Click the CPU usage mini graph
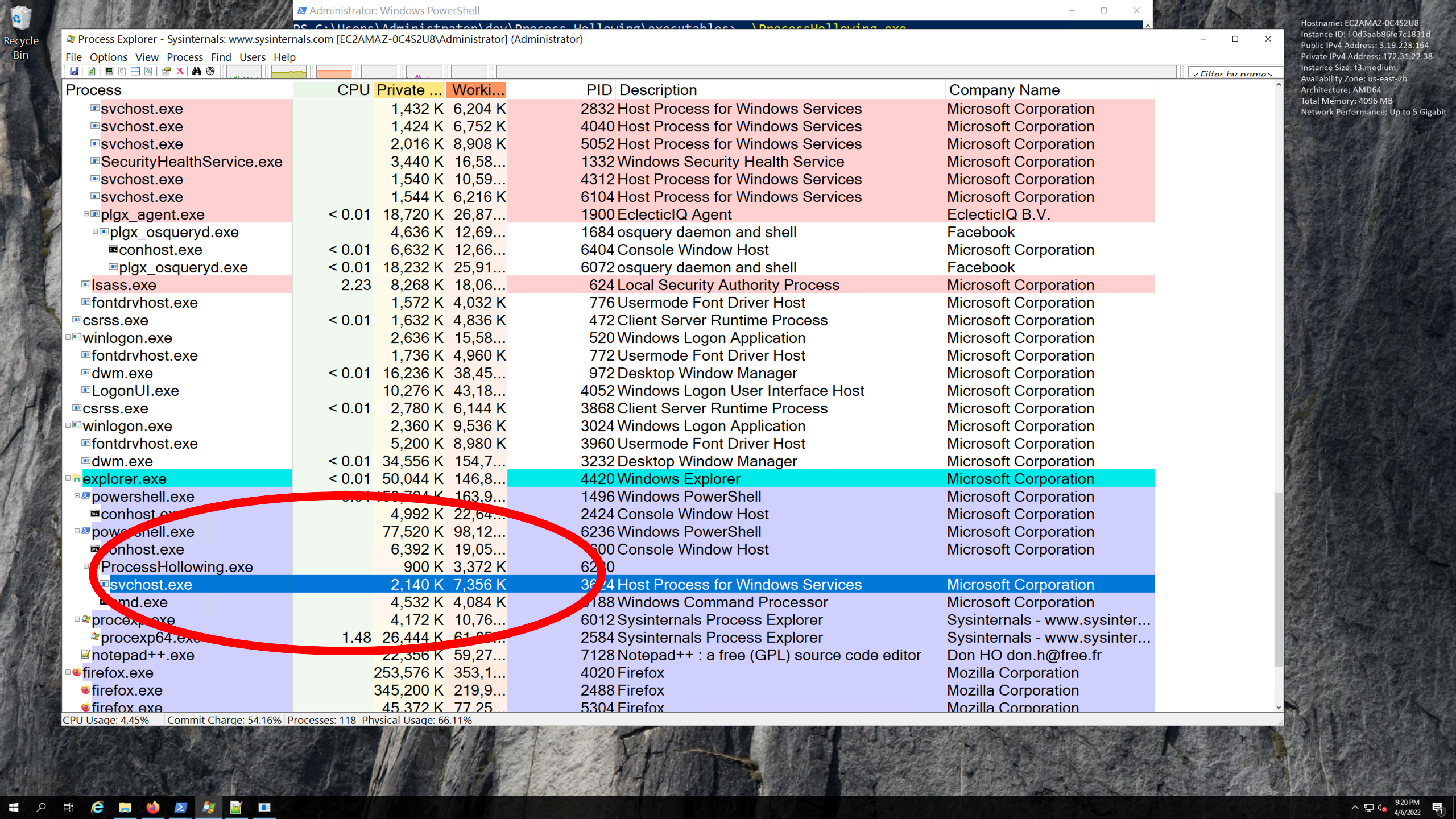1456x819 pixels. [x=244, y=72]
